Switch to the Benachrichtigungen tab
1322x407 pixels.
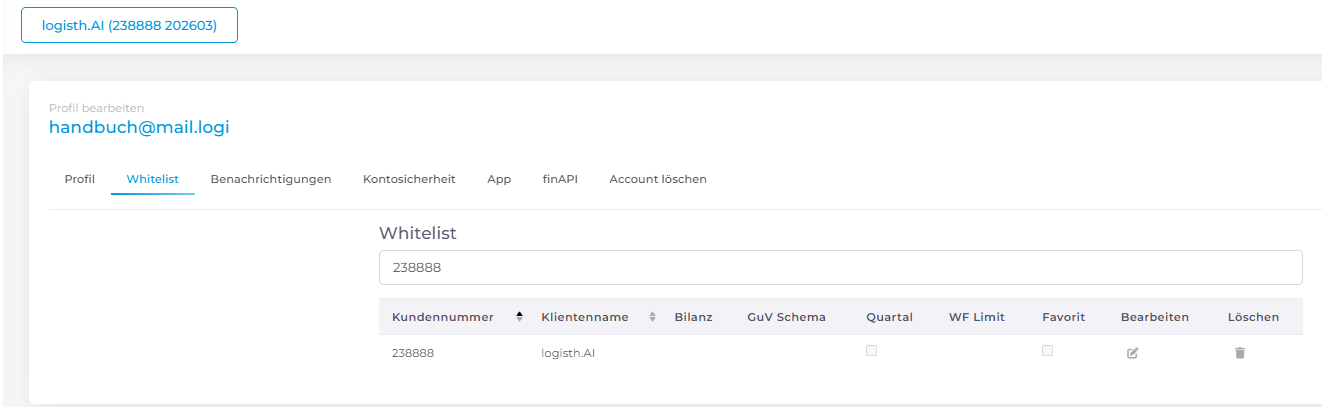pyautogui.click(x=271, y=179)
